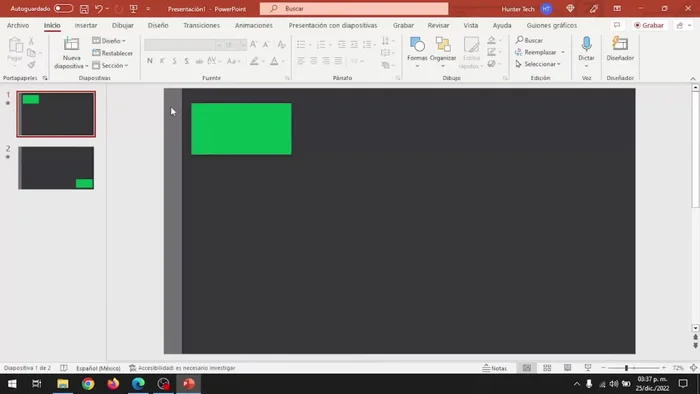Screen dimensions: 700x394
Task: Open the Diseñador design ideas
Action: 620,49
